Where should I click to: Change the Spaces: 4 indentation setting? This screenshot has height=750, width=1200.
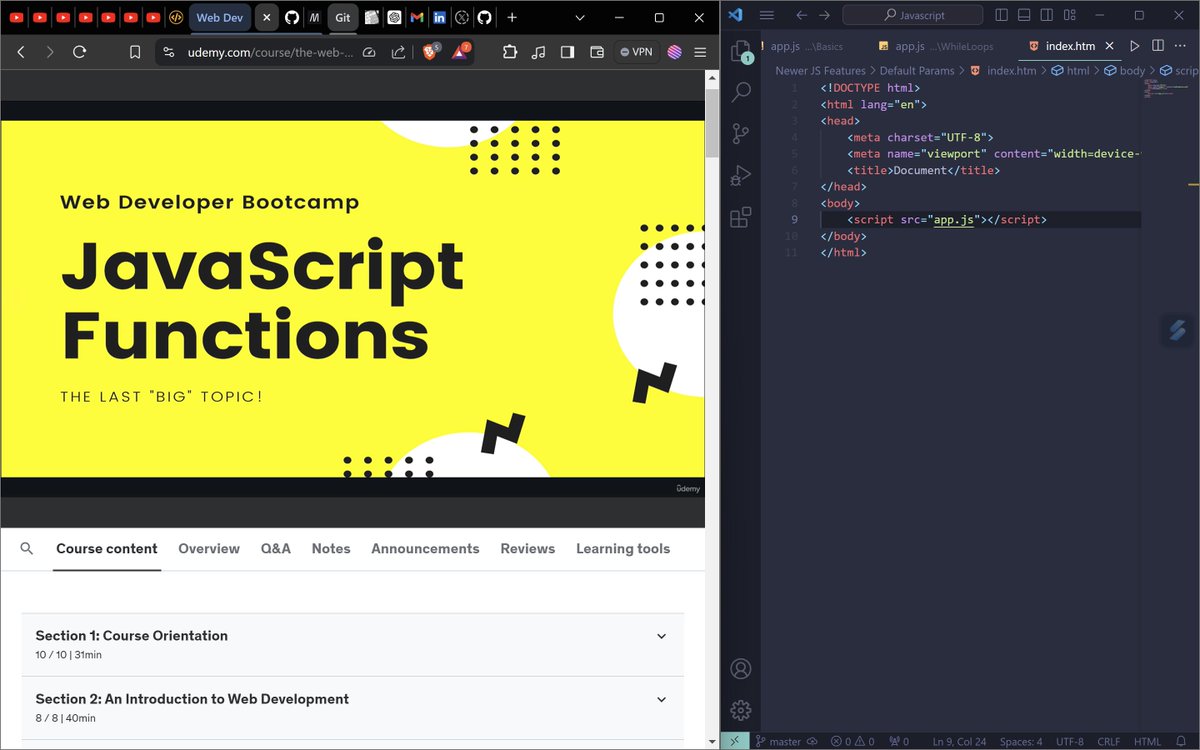[1021, 741]
